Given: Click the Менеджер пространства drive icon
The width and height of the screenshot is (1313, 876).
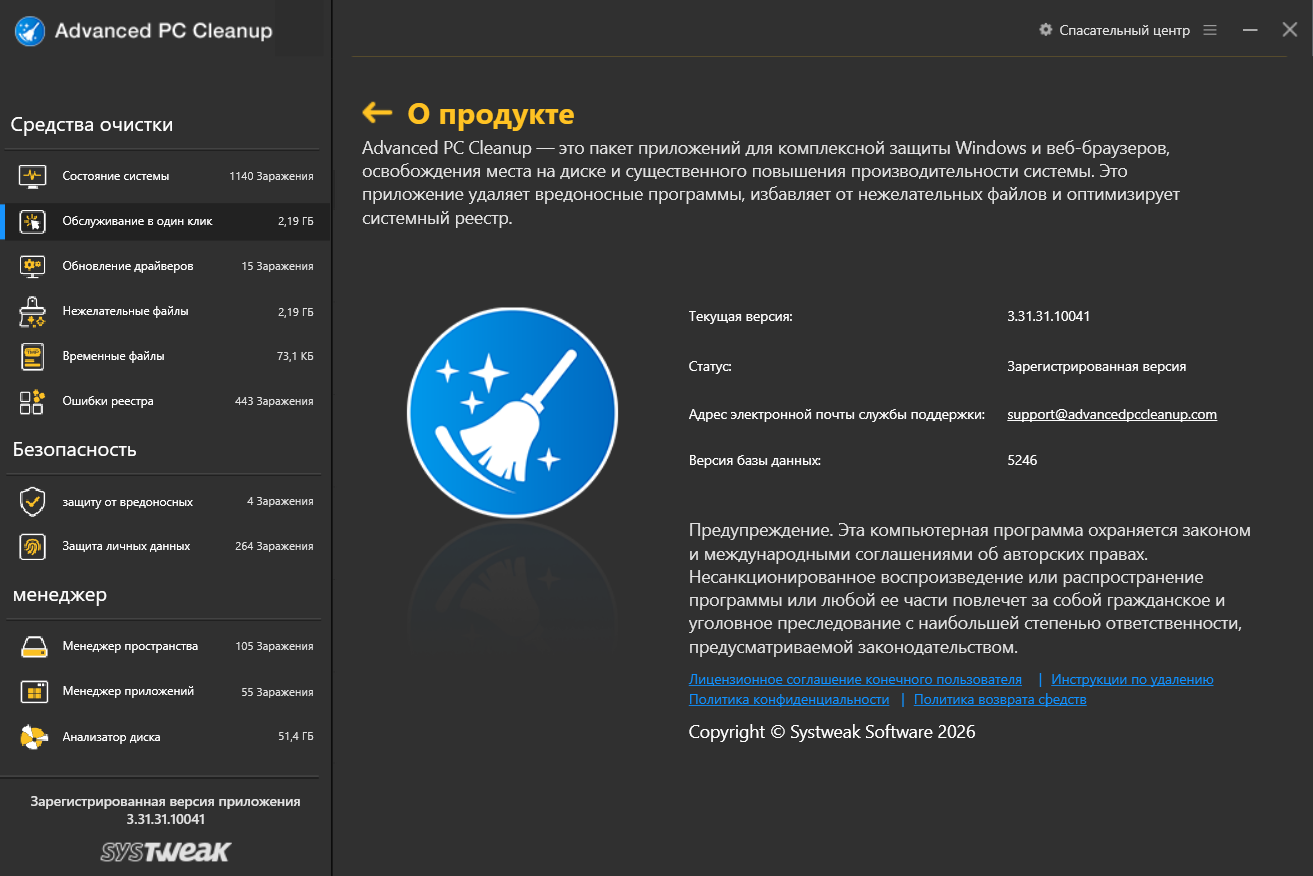Looking at the screenshot, I should (x=33, y=646).
